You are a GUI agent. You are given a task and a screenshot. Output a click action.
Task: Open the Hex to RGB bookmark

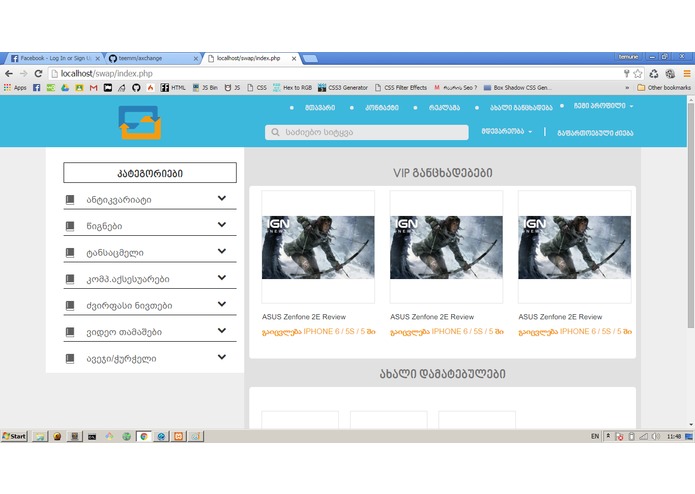(x=293, y=88)
